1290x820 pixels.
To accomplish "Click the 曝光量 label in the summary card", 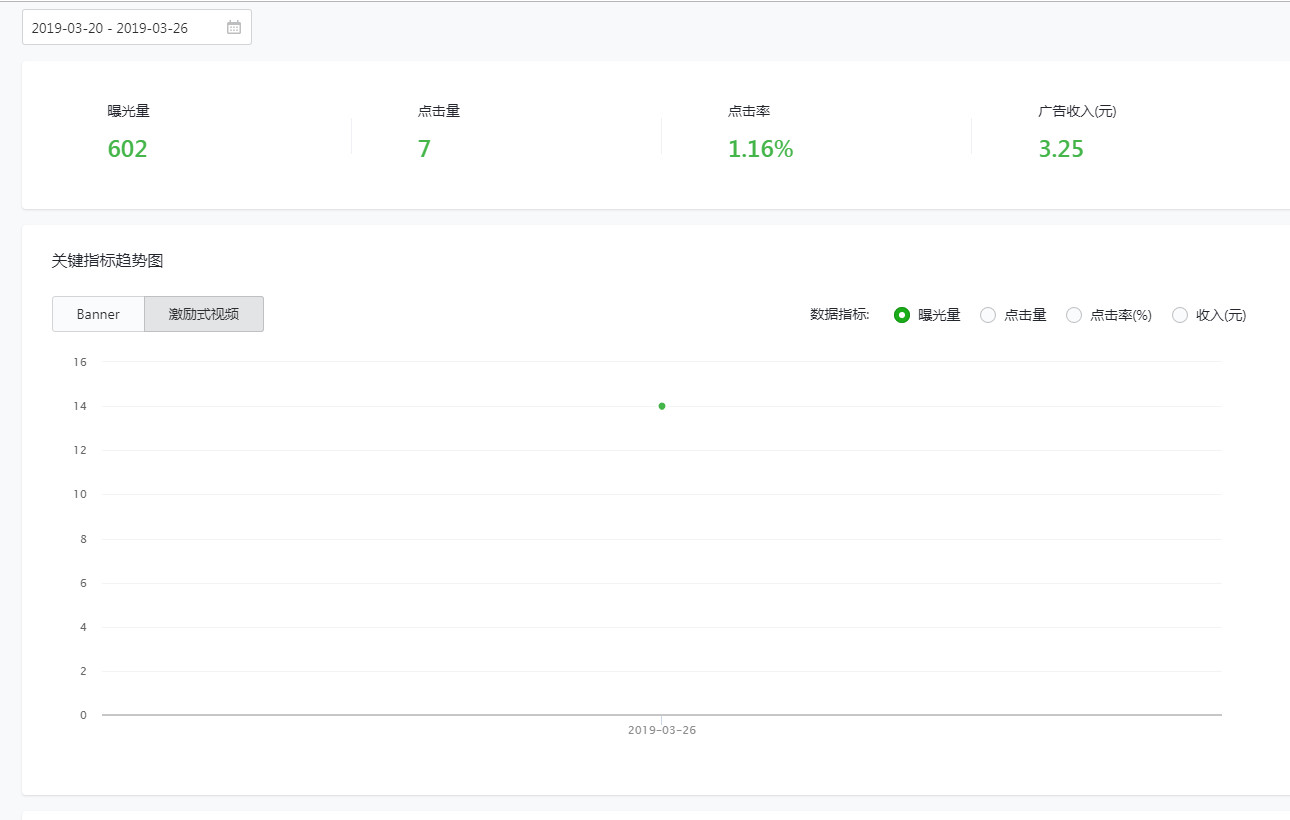I will pyautogui.click(x=128, y=111).
